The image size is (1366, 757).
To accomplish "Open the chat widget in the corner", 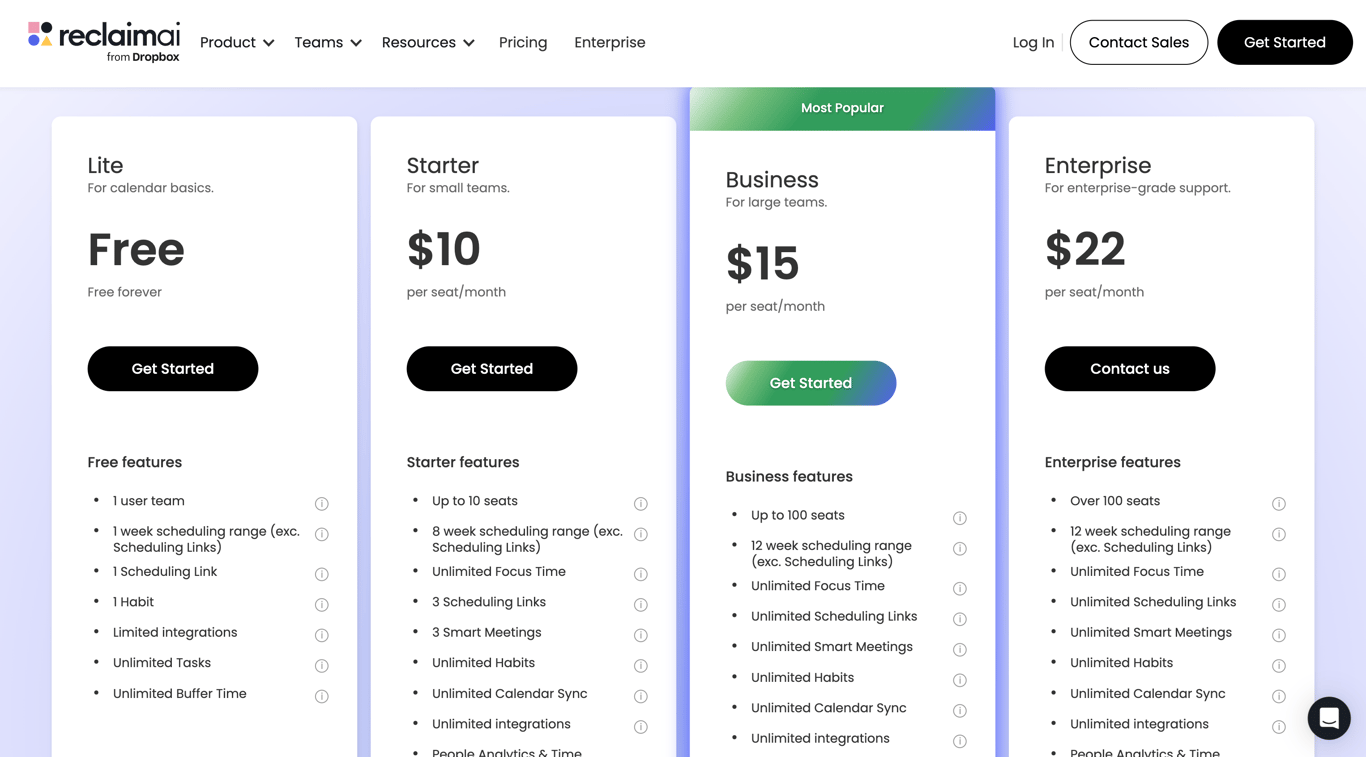I will (x=1328, y=718).
